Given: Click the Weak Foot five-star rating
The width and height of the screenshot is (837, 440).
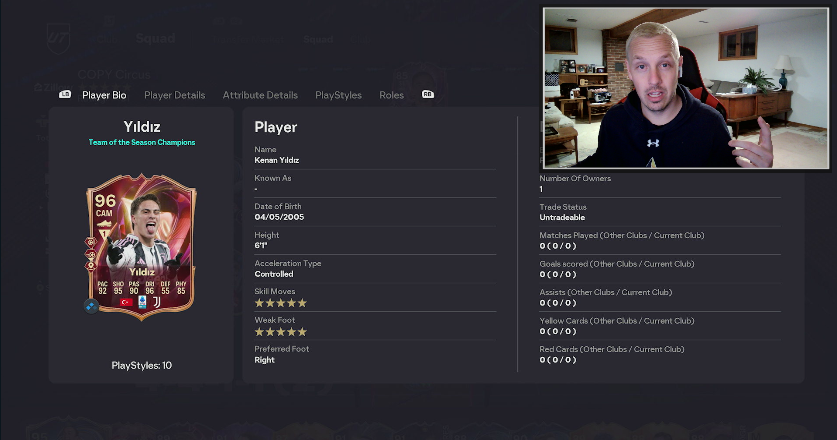Looking at the screenshot, I should (x=280, y=332).
